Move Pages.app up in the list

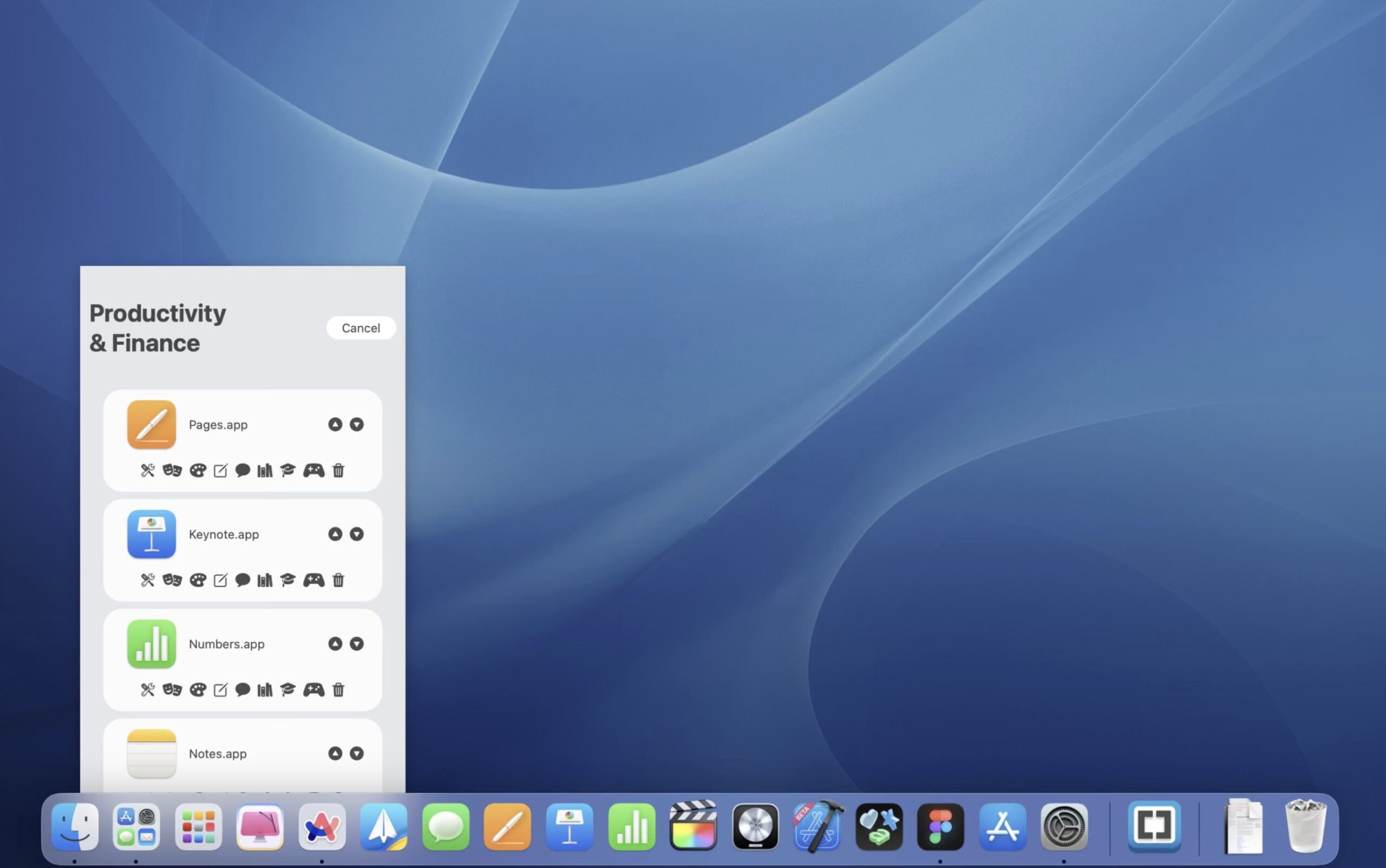[335, 423]
